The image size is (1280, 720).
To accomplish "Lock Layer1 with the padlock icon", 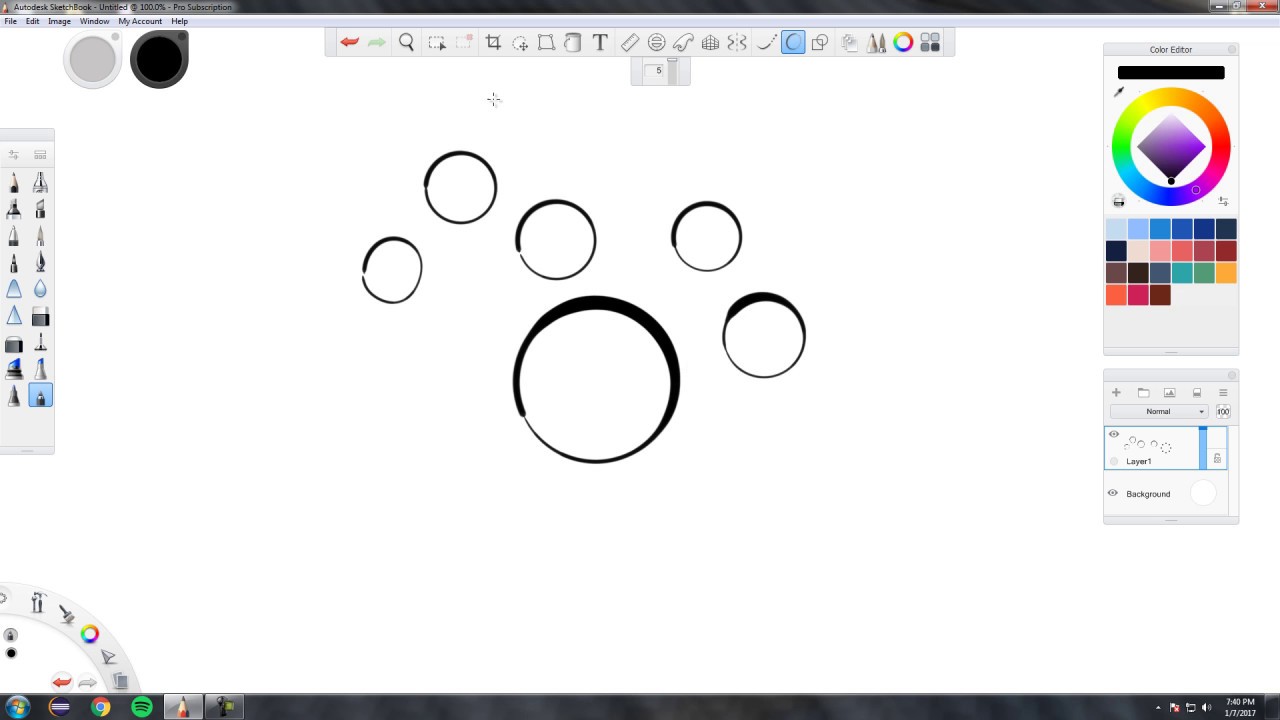I will (x=1217, y=458).
